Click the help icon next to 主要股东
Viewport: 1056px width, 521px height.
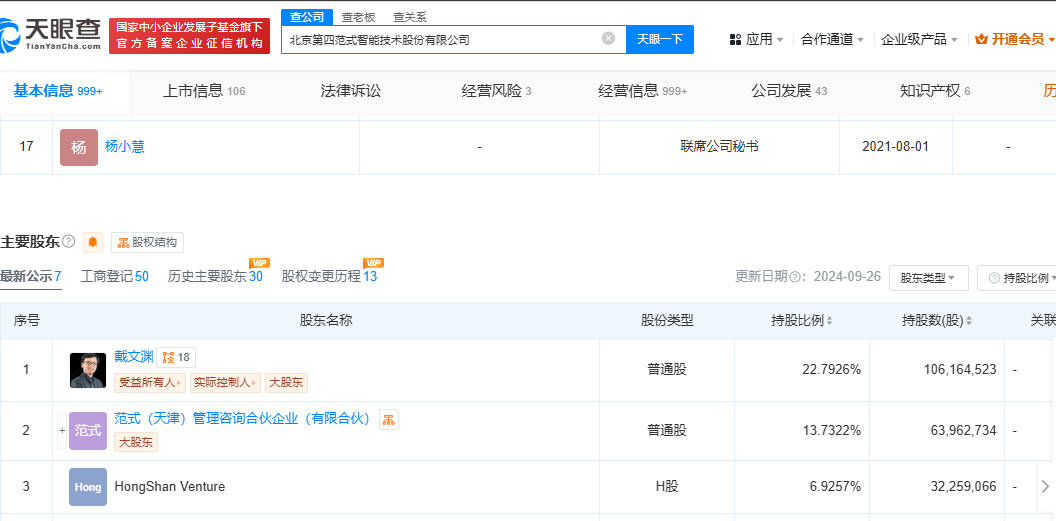pyautogui.click(x=68, y=242)
